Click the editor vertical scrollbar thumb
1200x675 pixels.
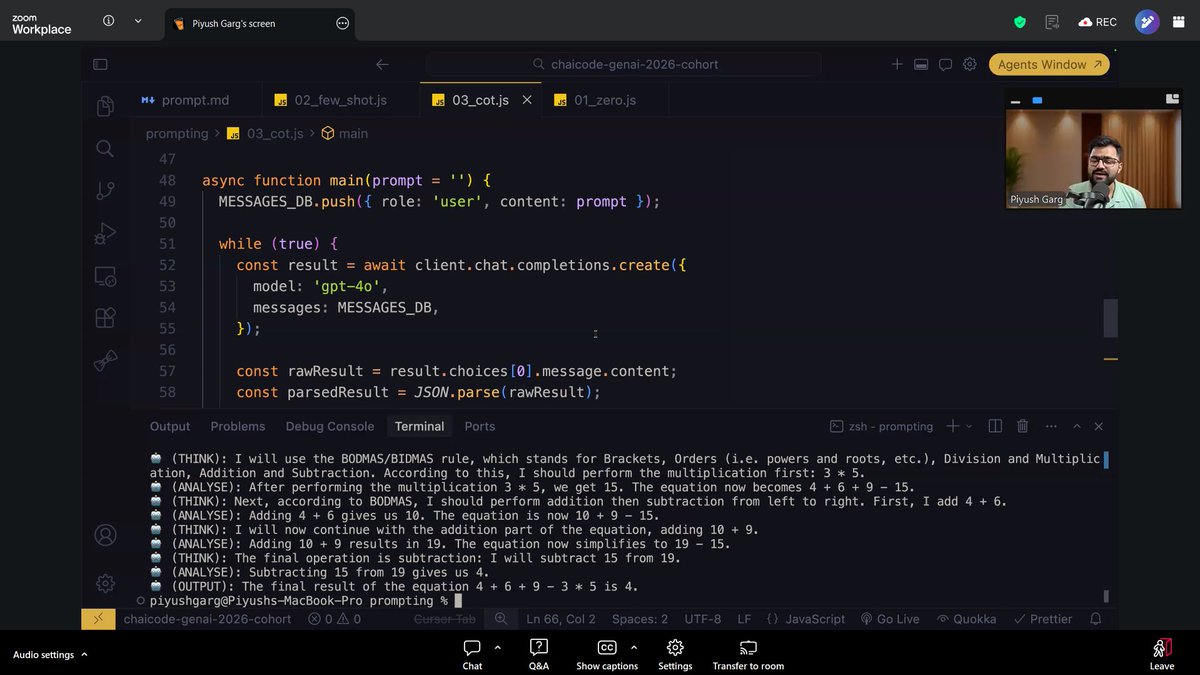click(x=1110, y=318)
